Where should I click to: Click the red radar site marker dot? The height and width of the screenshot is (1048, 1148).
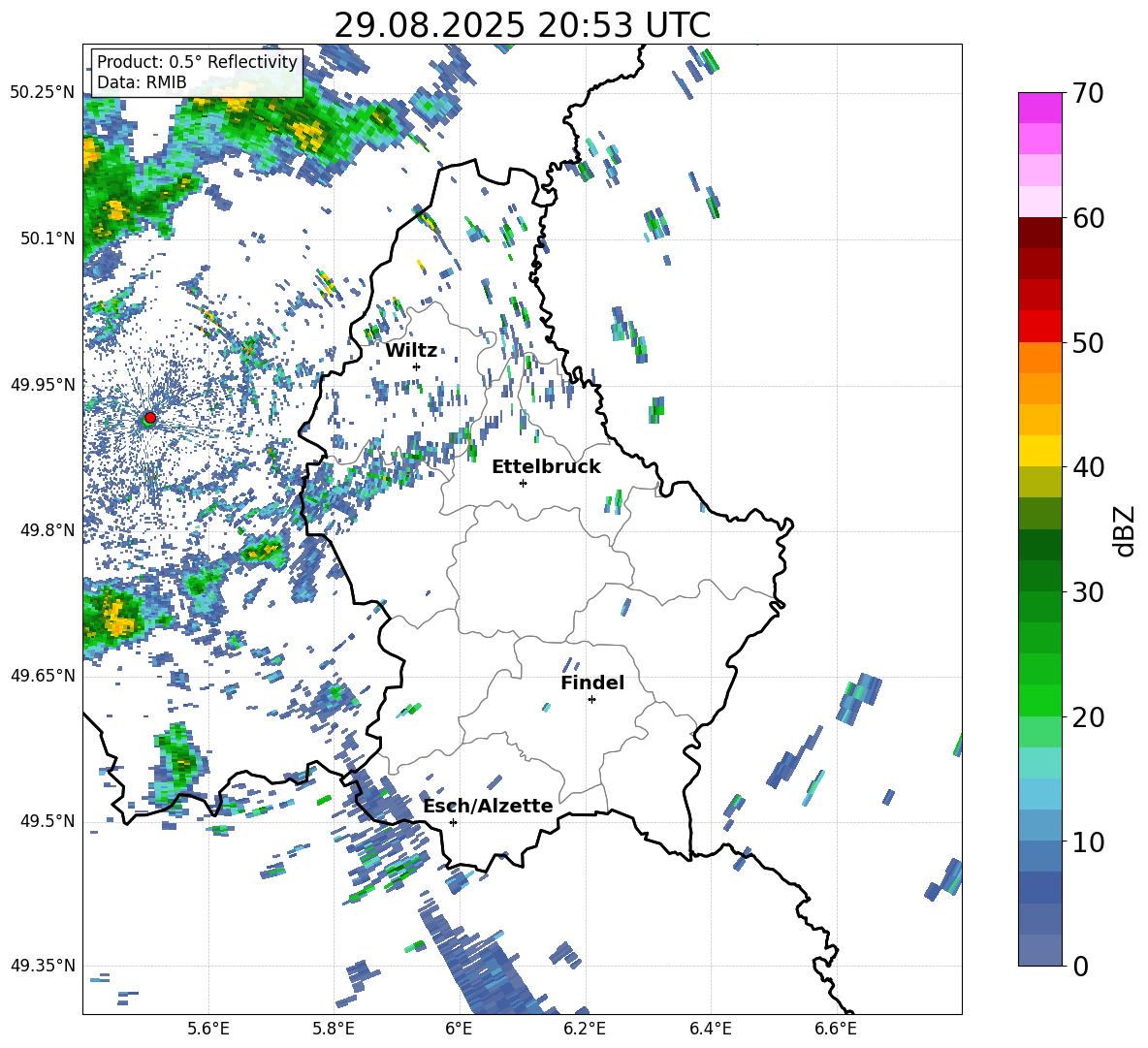click(x=150, y=417)
